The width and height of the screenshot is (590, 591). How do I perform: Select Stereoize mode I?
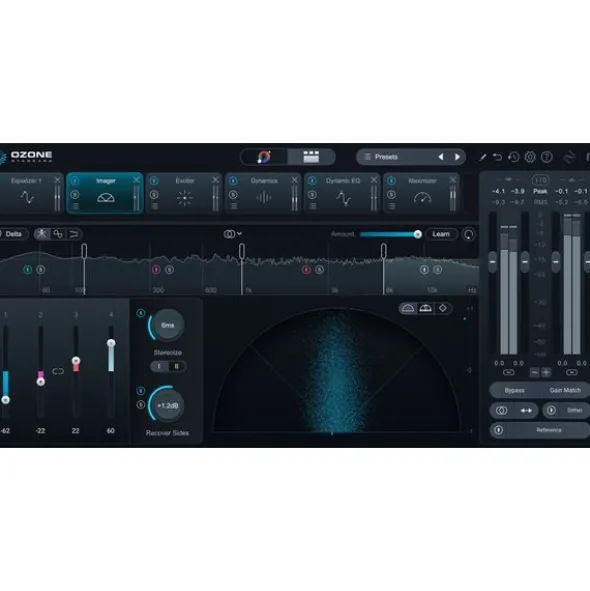click(x=159, y=366)
